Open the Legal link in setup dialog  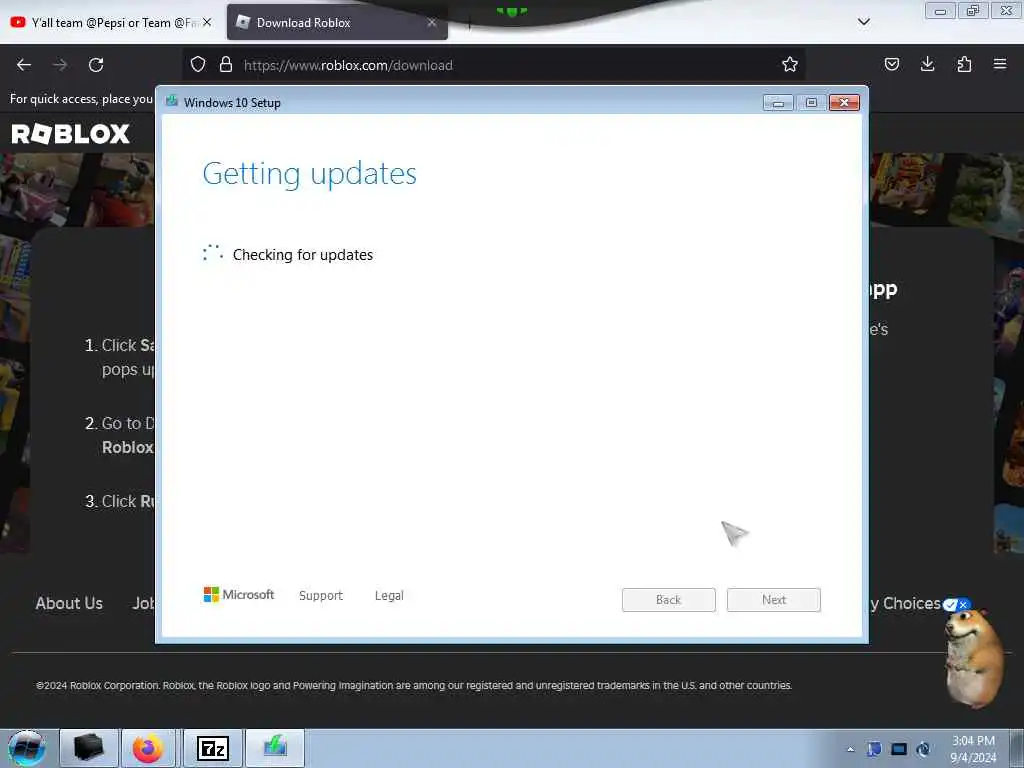tap(389, 596)
